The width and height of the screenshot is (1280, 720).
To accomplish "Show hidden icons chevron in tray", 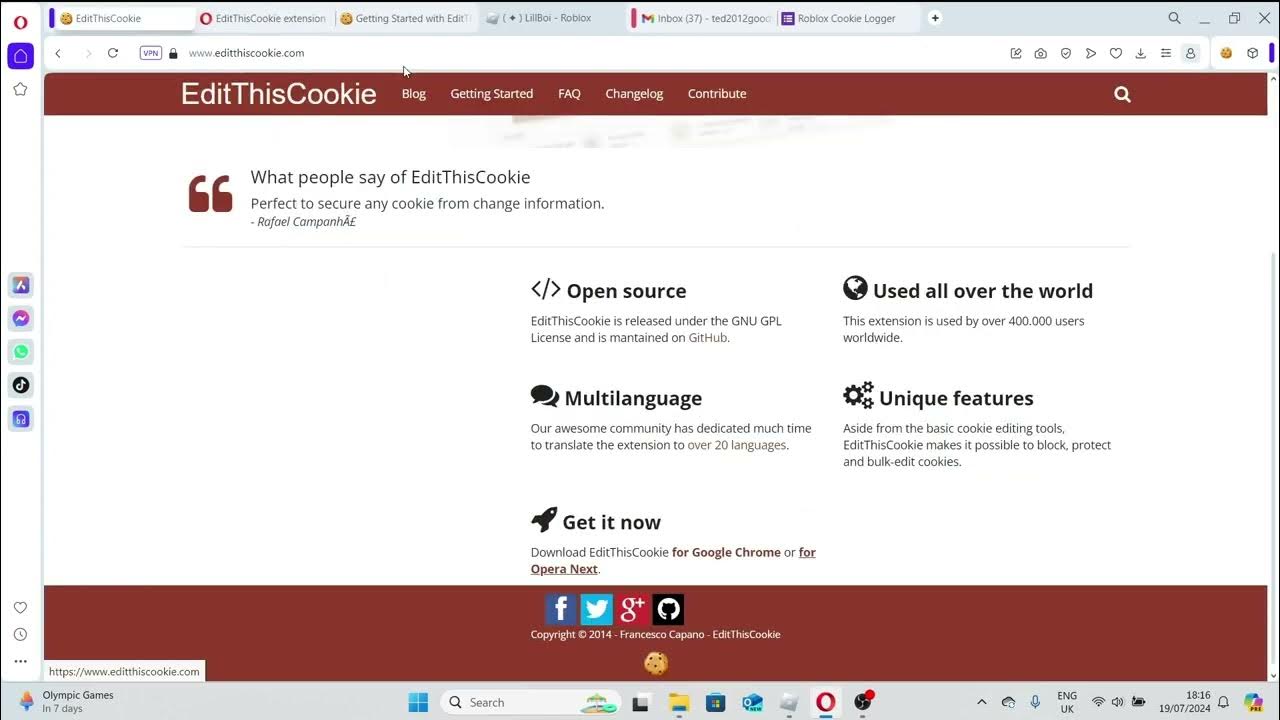I will 981,702.
